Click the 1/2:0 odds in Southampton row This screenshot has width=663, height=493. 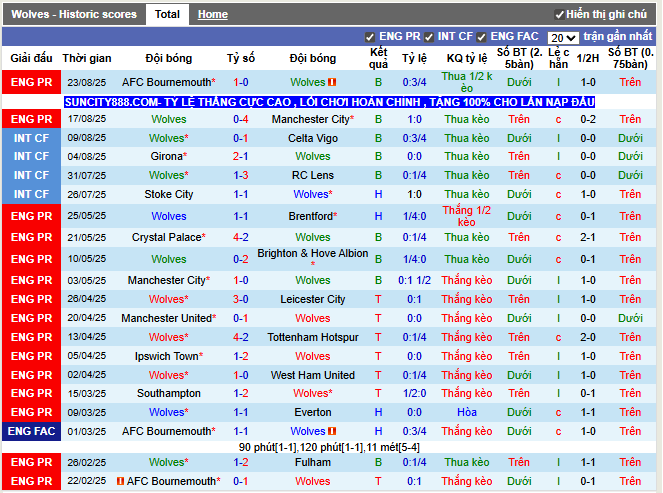coord(414,393)
